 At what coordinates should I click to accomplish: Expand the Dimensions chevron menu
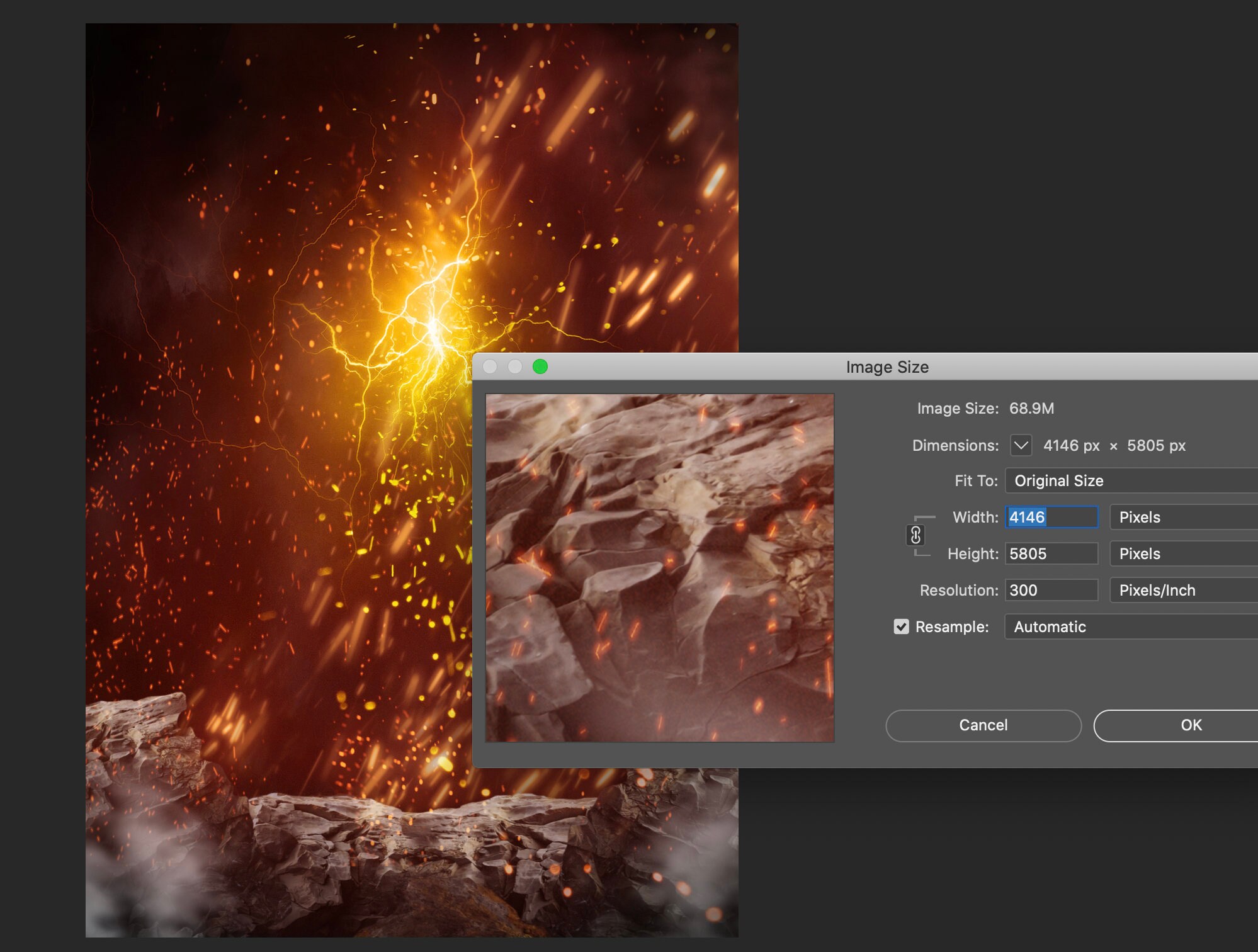click(1021, 445)
